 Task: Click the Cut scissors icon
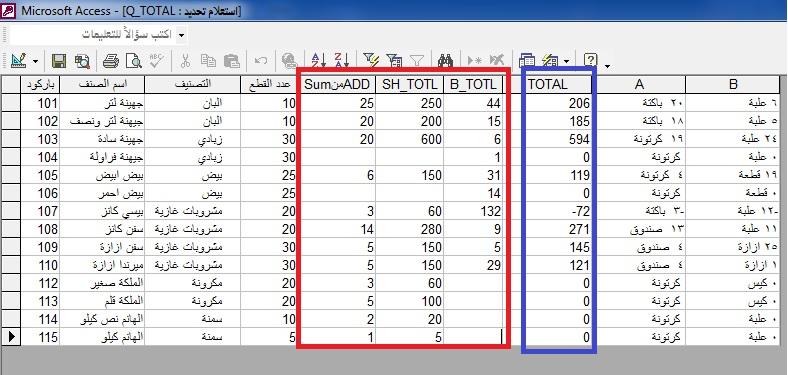185,61
